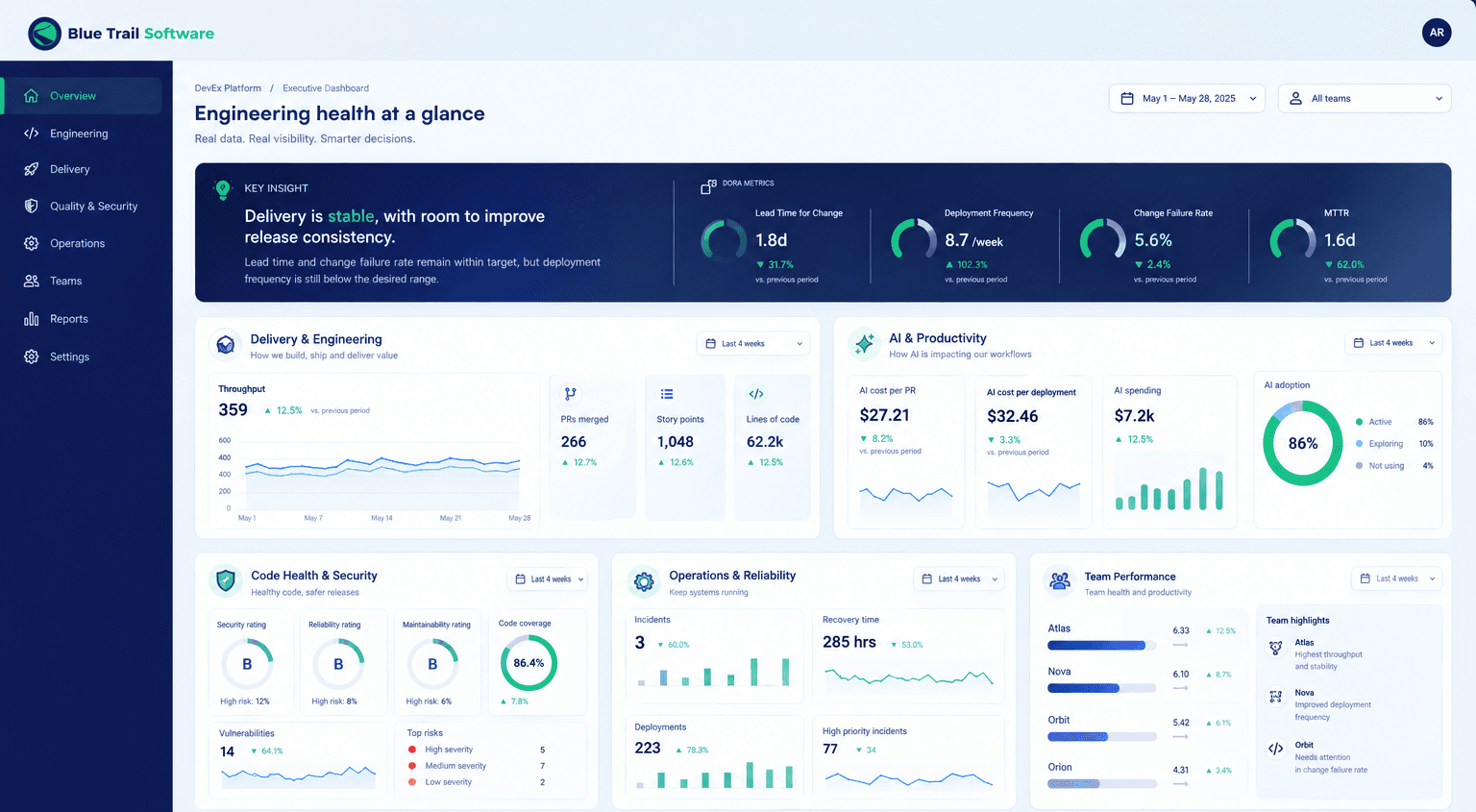Screen dimensions: 1476x812
Task: Click the High severity risk row
Action: 477,750
